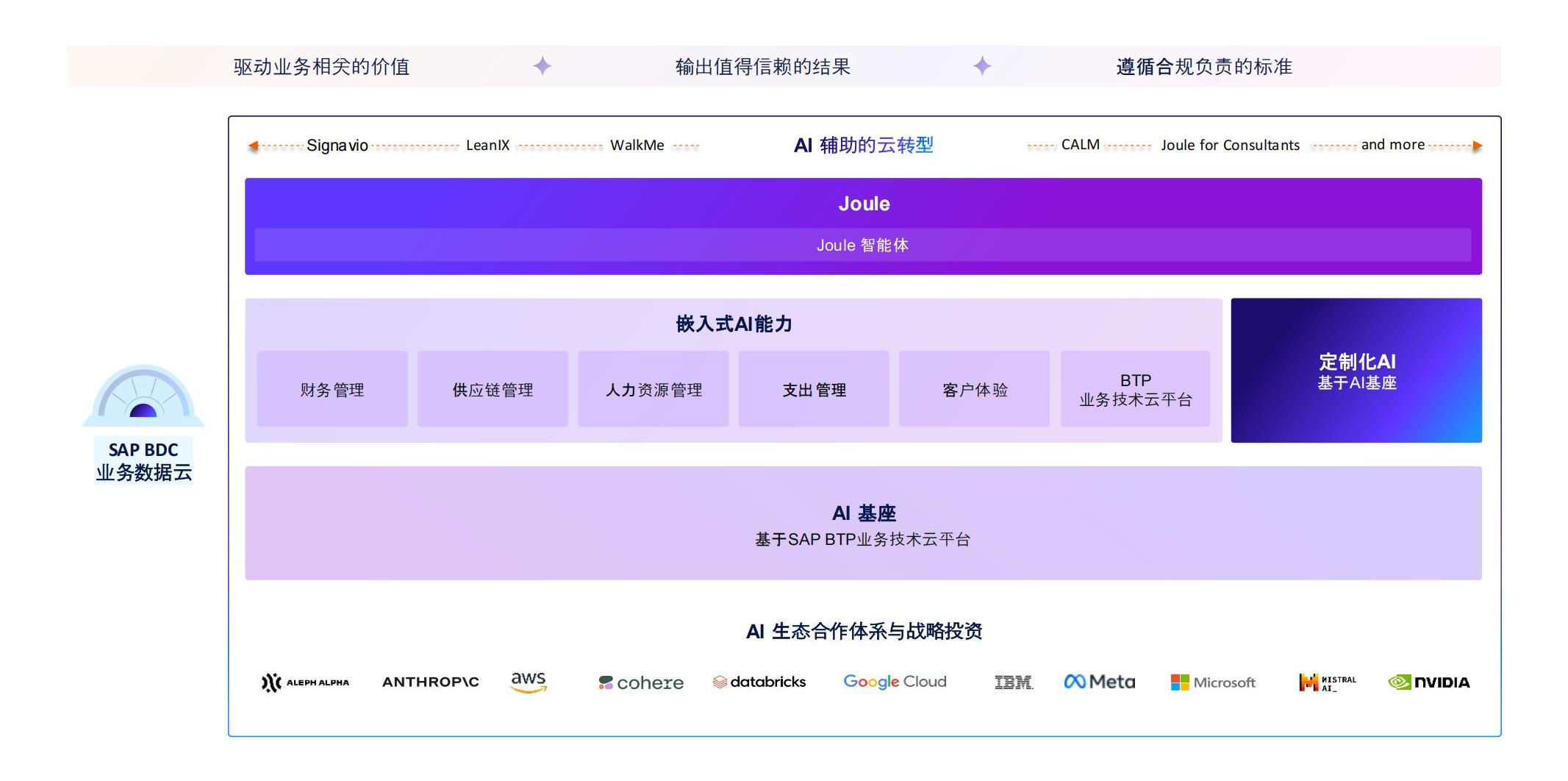Click the Google Cloud logo
Viewport: 1568px width, 781px height.
(x=895, y=682)
